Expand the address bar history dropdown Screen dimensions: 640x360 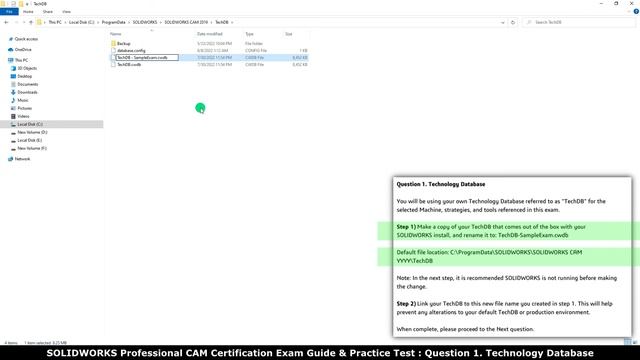(x=502, y=22)
